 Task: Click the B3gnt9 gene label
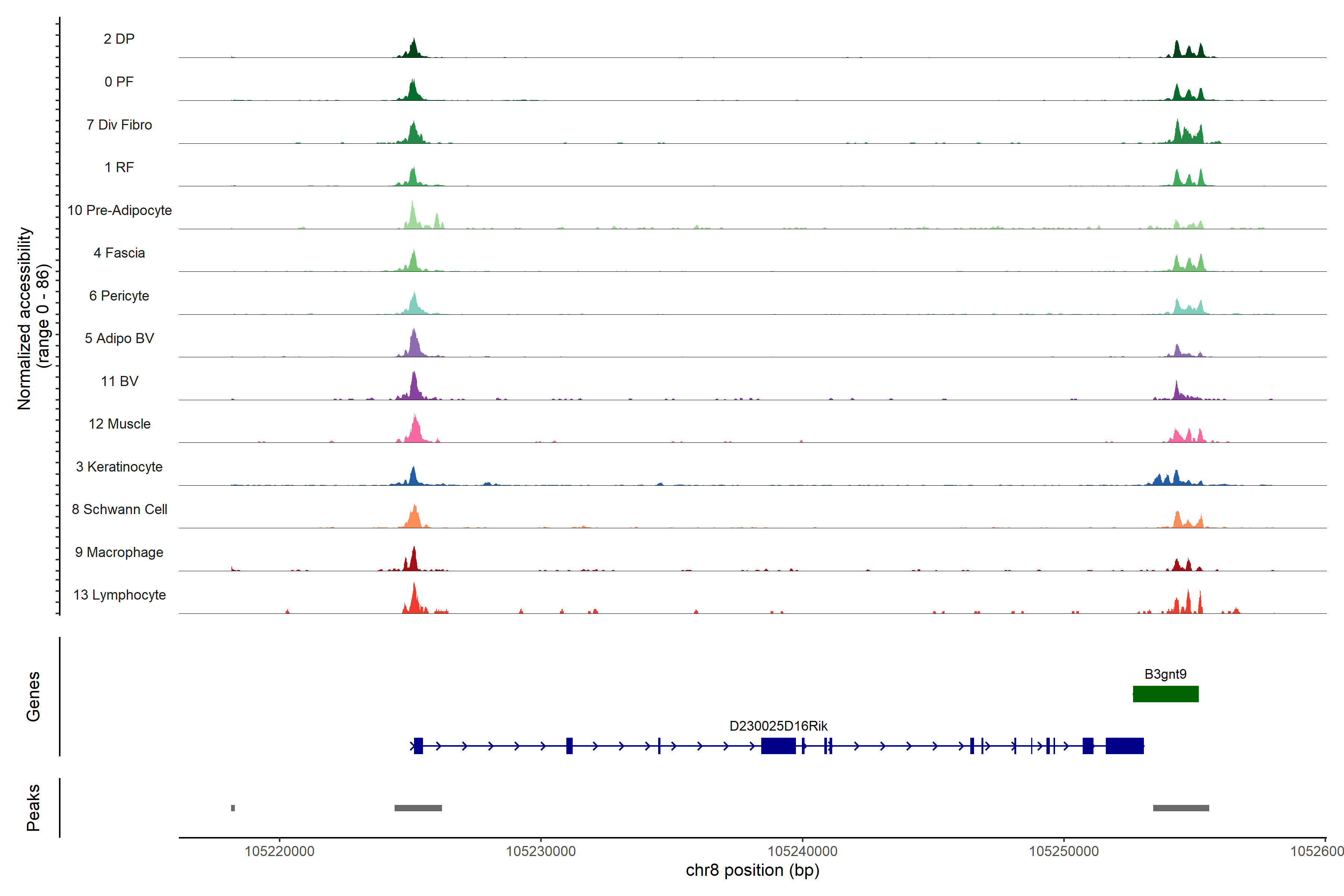point(1165,674)
